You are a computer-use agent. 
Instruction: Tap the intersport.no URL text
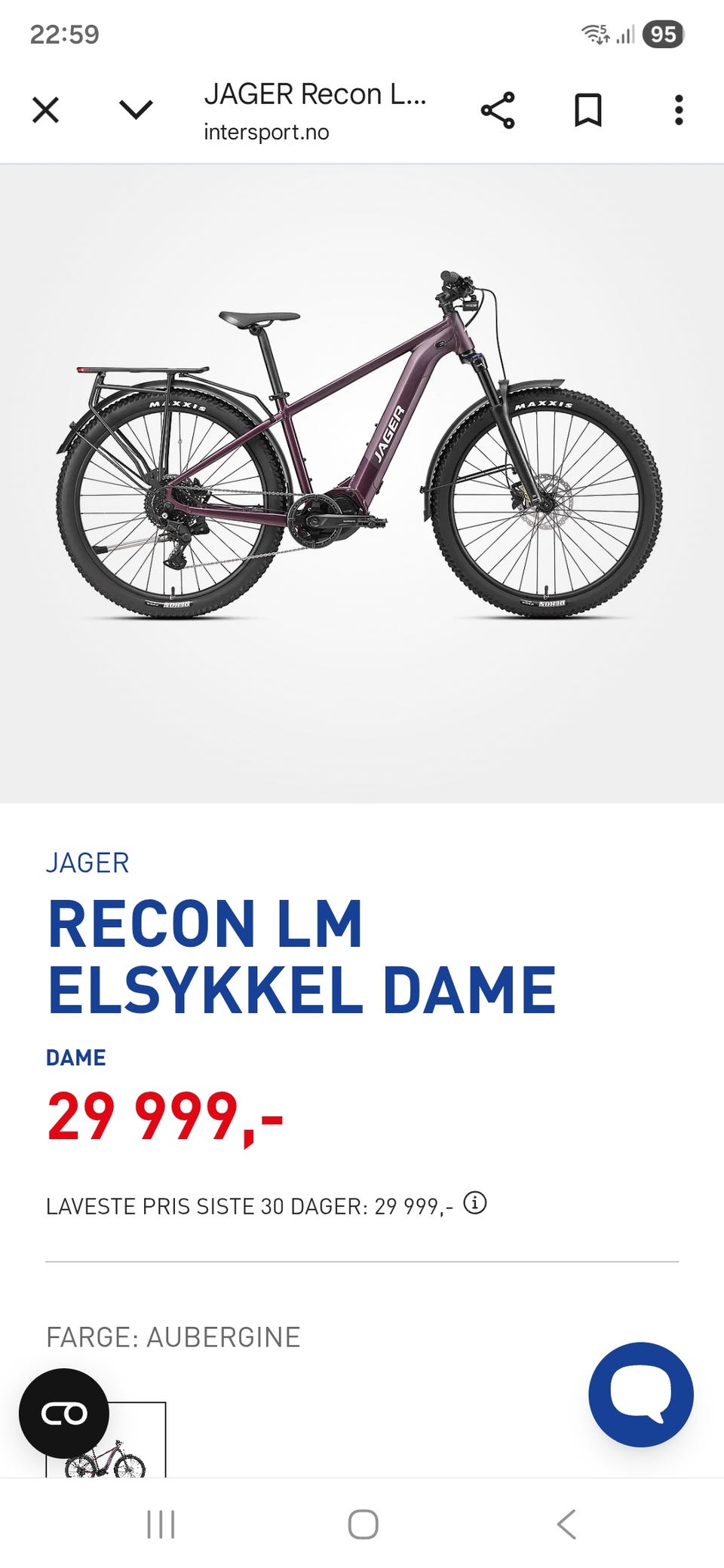266,132
